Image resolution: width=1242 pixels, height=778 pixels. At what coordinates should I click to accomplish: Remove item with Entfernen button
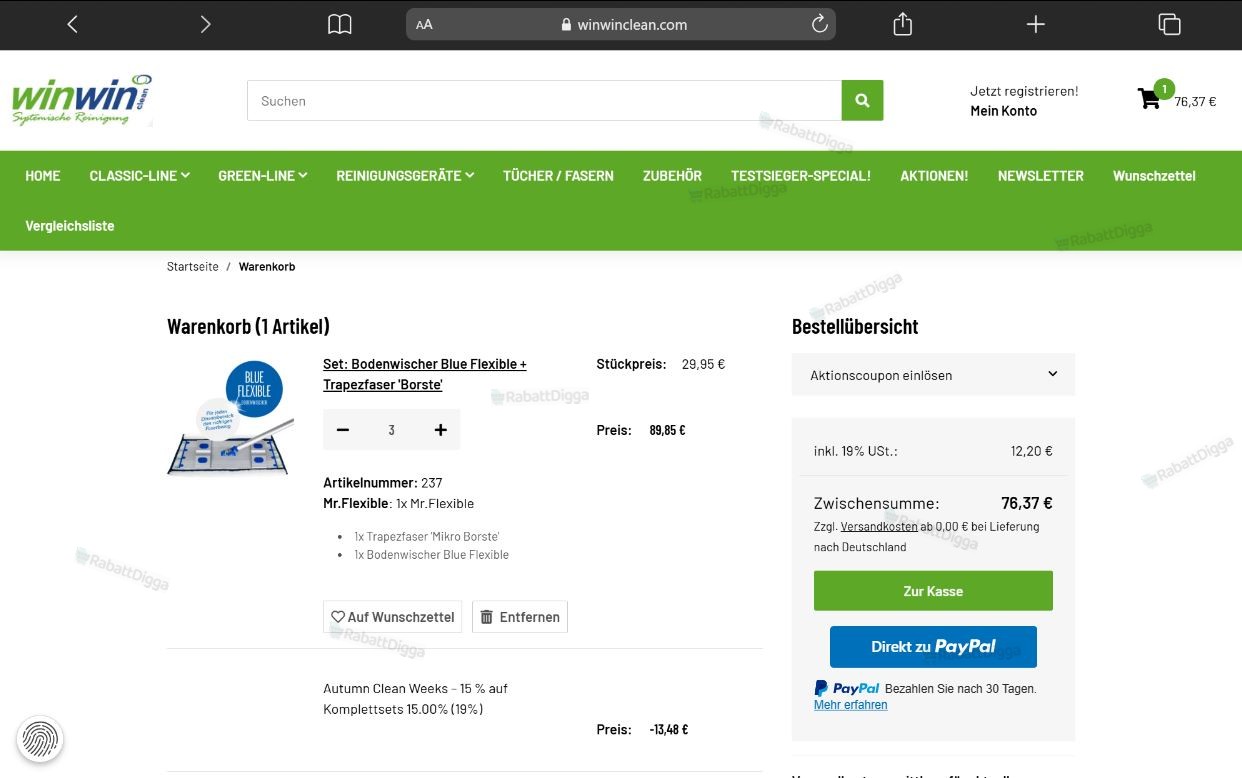click(520, 617)
